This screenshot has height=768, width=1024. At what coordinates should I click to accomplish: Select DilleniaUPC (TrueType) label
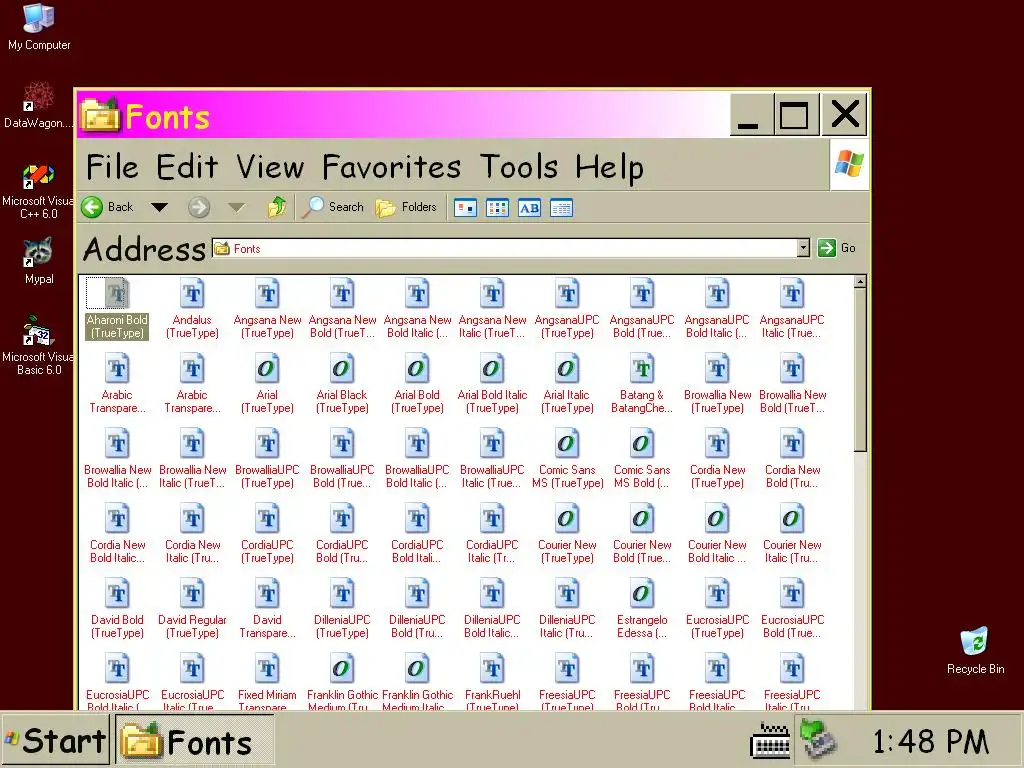pos(342,627)
